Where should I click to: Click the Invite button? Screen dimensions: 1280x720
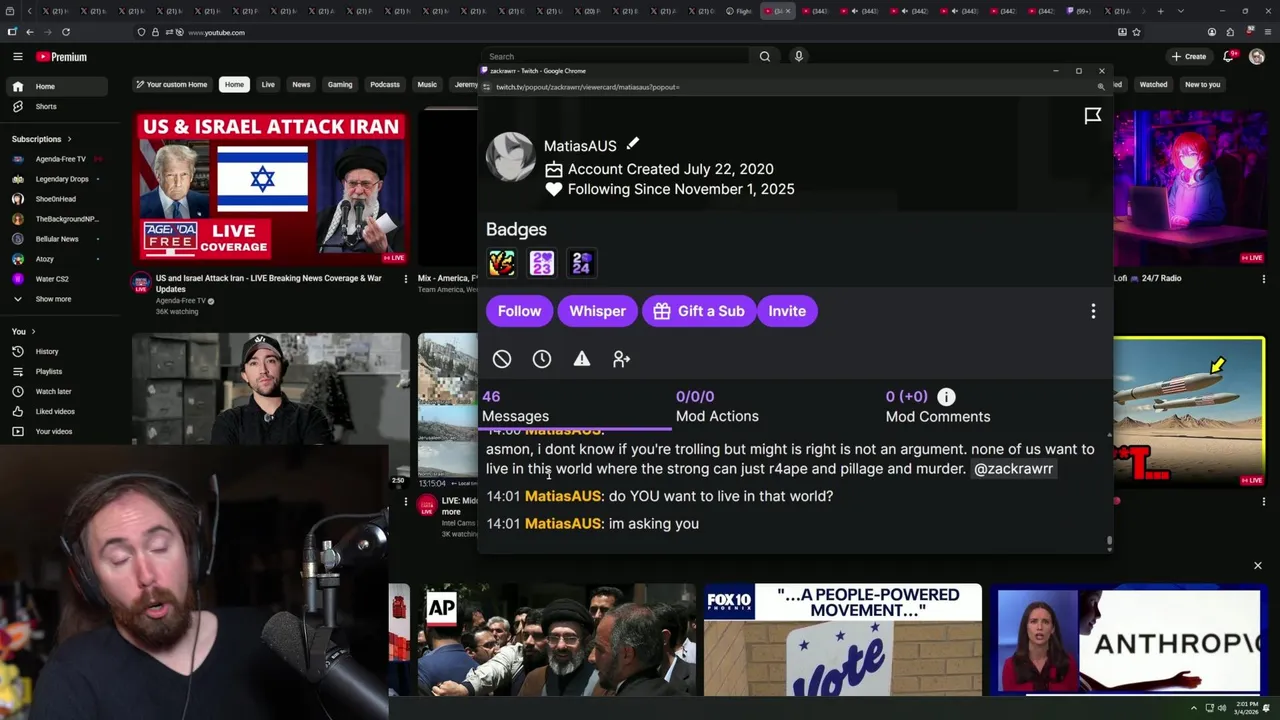click(x=787, y=311)
